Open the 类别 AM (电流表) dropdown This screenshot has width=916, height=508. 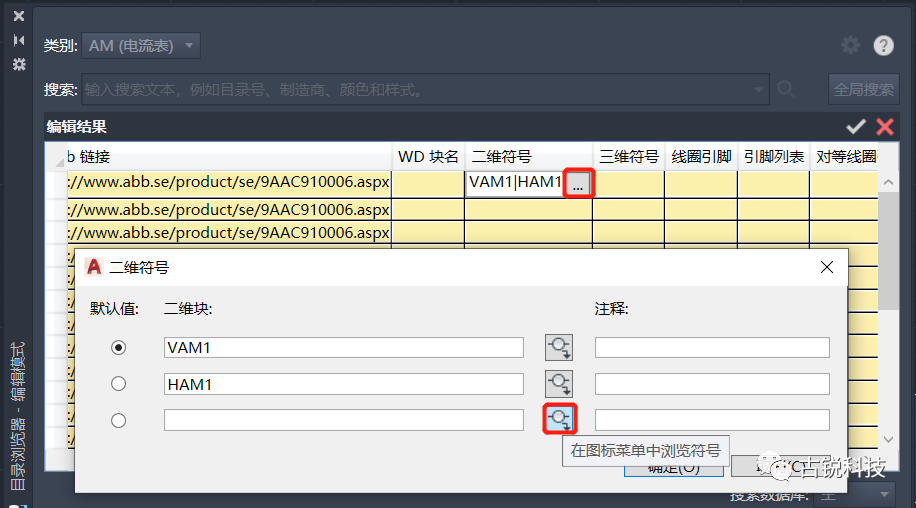141,46
